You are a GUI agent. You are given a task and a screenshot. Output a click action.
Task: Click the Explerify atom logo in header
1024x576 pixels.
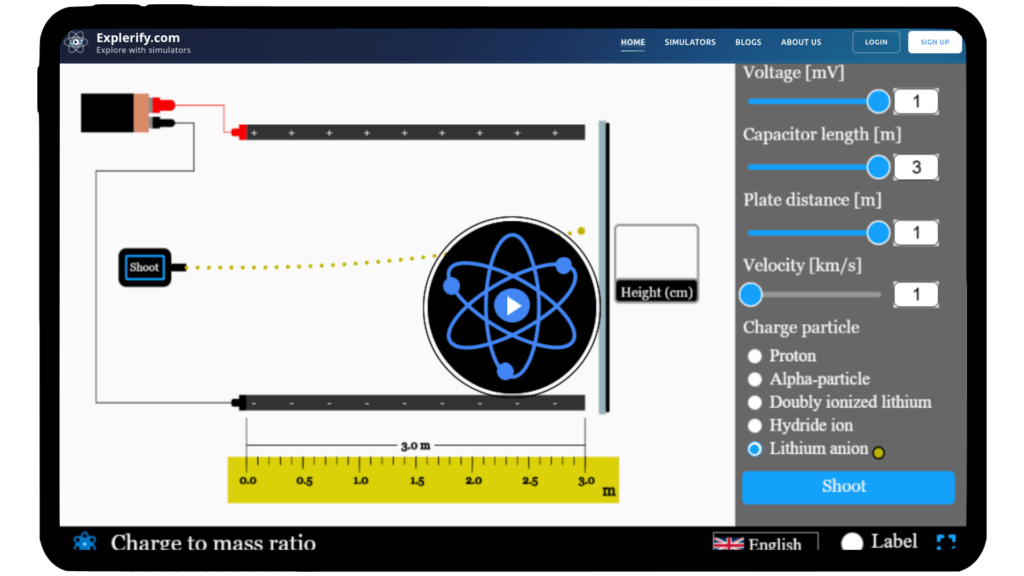tap(76, 42)
